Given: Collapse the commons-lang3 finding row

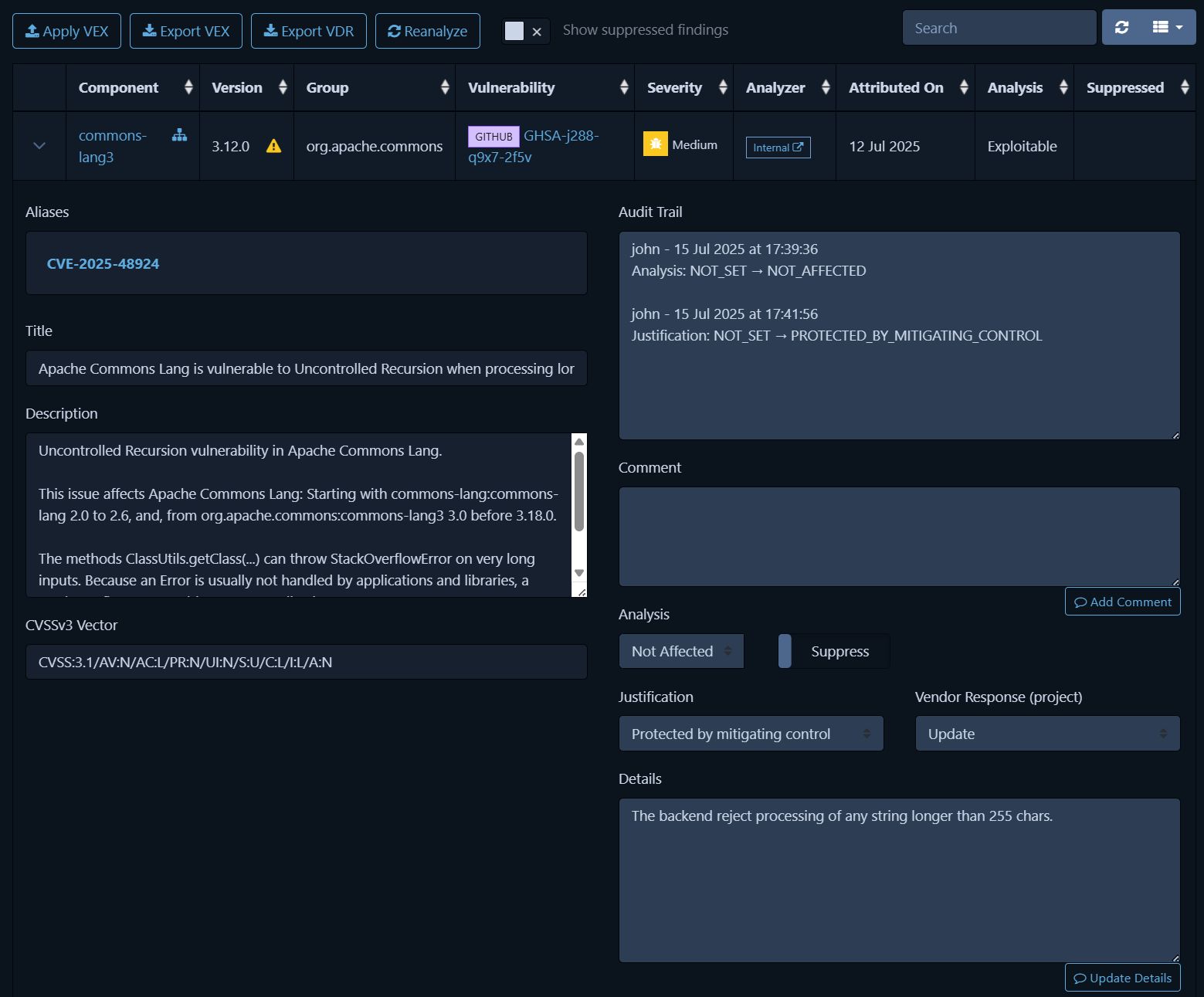Looking at the screenshot, I should [39, 145].
